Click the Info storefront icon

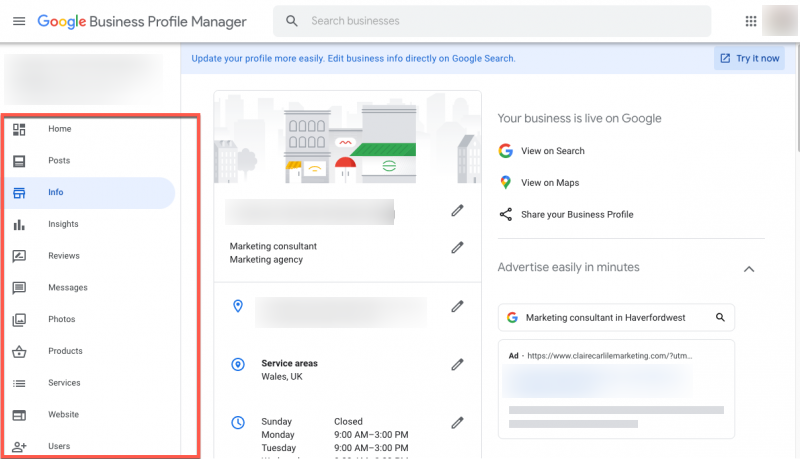tap(19, 193)
